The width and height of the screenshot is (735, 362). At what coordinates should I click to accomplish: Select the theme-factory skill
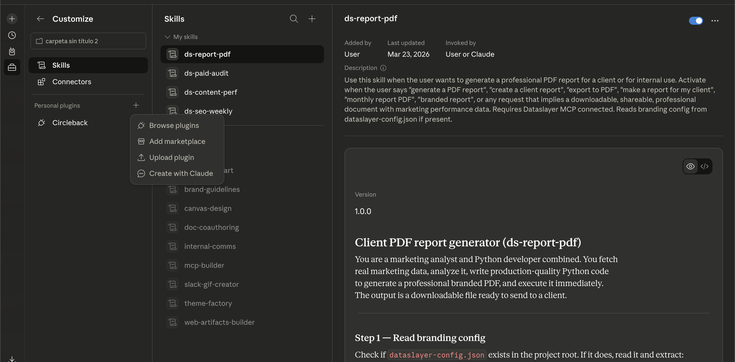242,303
